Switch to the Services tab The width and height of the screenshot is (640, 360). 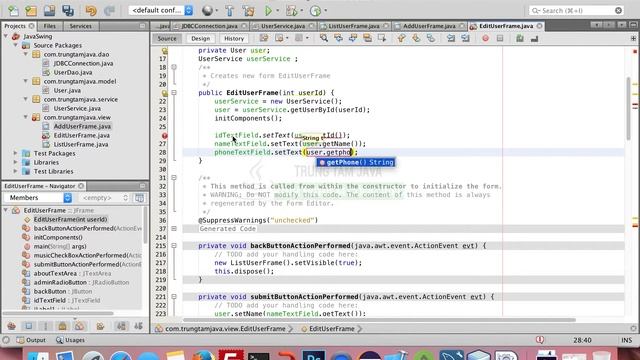pos(80,26)
